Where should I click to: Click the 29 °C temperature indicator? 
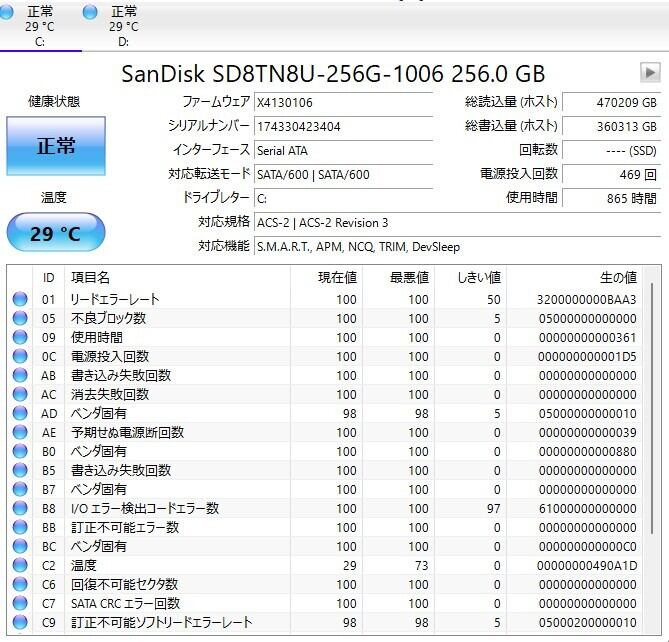[56, 234]
